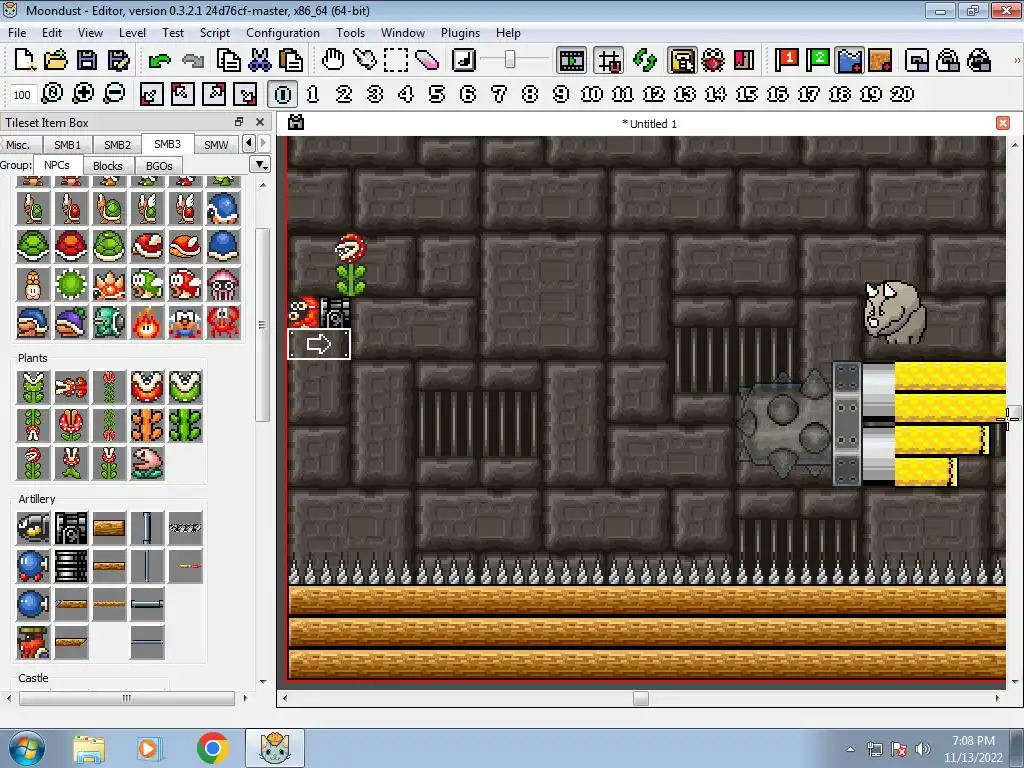This screenshot has height=768, width=1024.
Task: Open the Level menu
Action: pyautogui.click(x=132, y=33)
